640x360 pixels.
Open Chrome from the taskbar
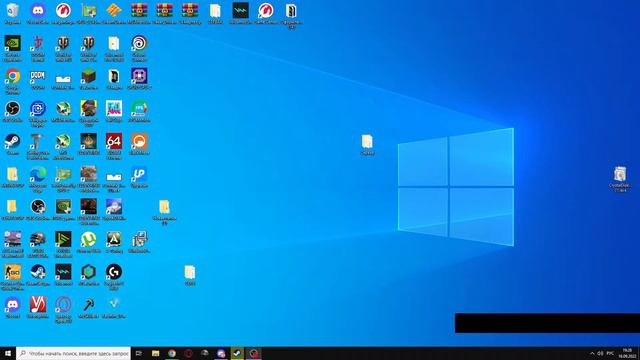click(172, 353)
